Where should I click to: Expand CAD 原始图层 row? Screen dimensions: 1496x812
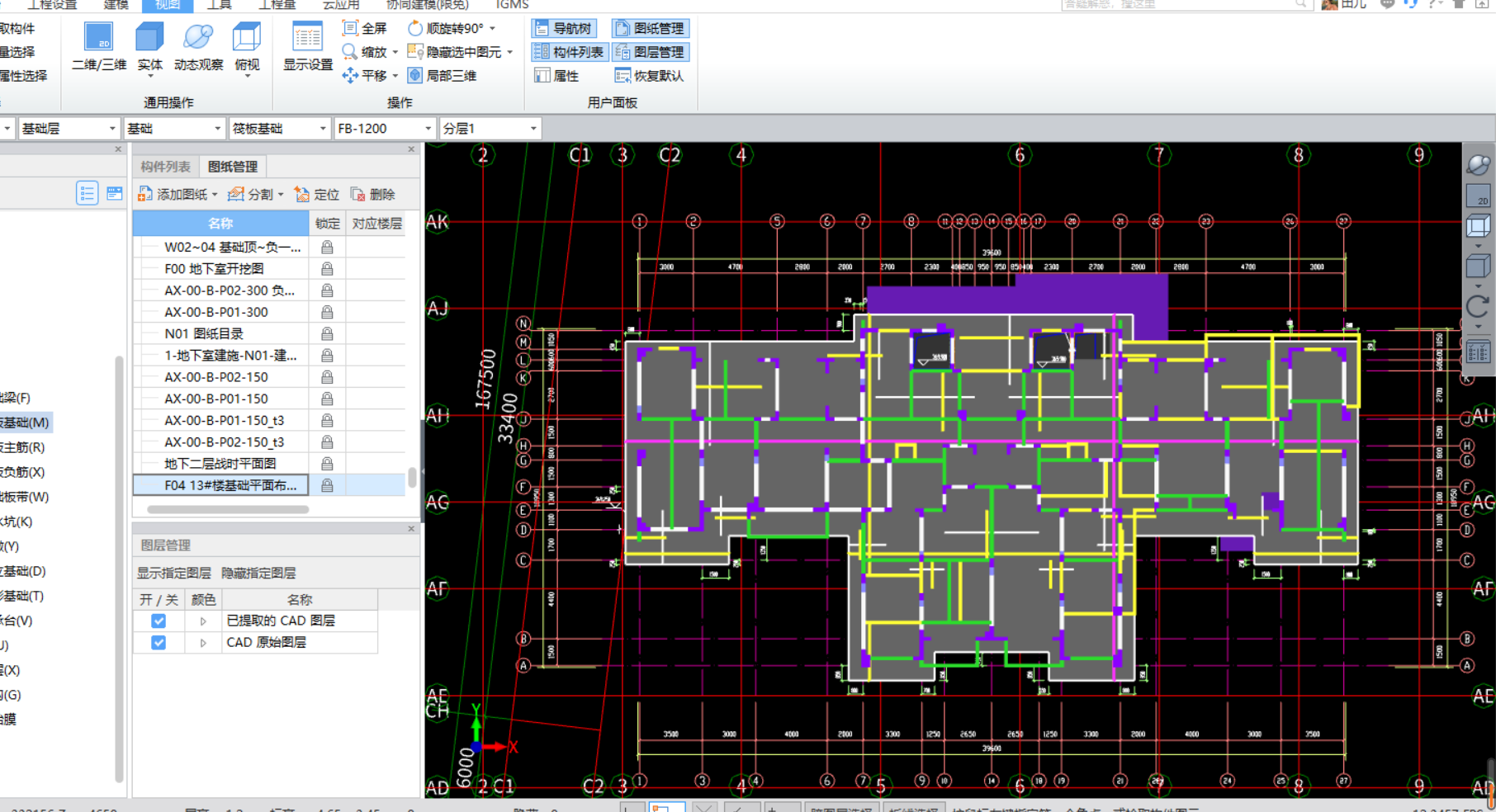[x=203, y=643]
